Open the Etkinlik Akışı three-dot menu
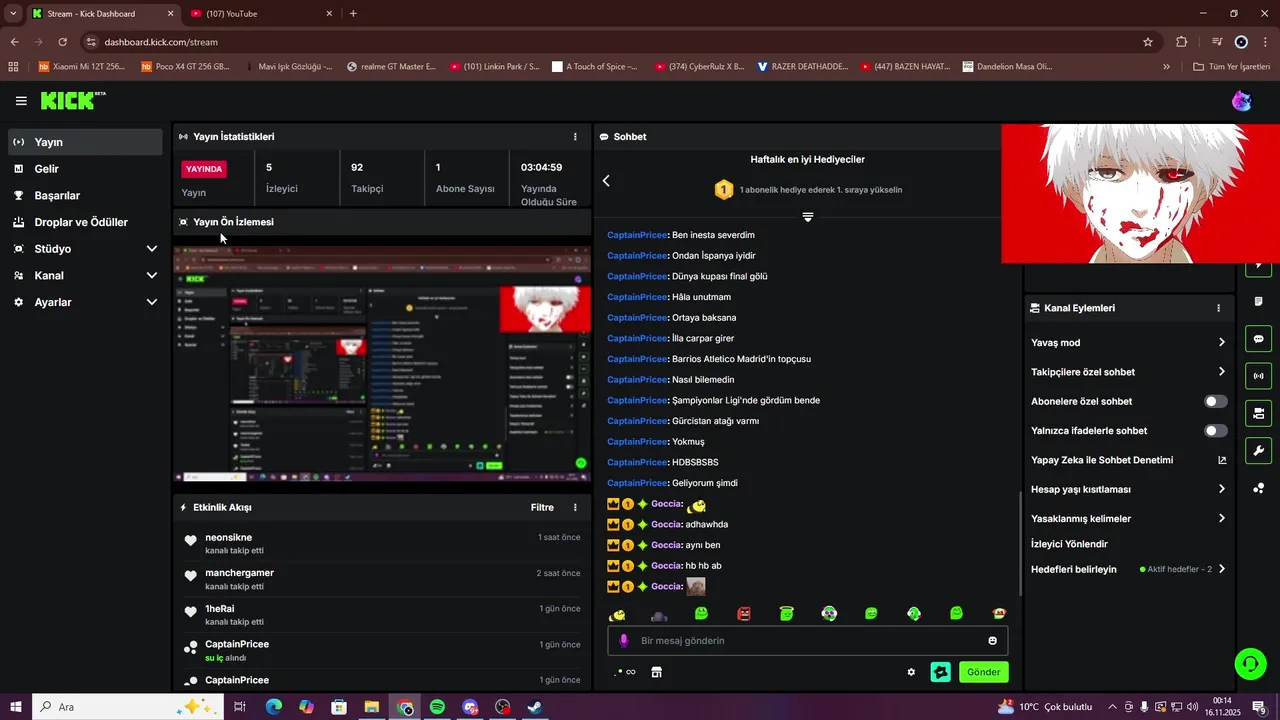The height and width of the screenshot is (720, 1280). click(575, 508)
